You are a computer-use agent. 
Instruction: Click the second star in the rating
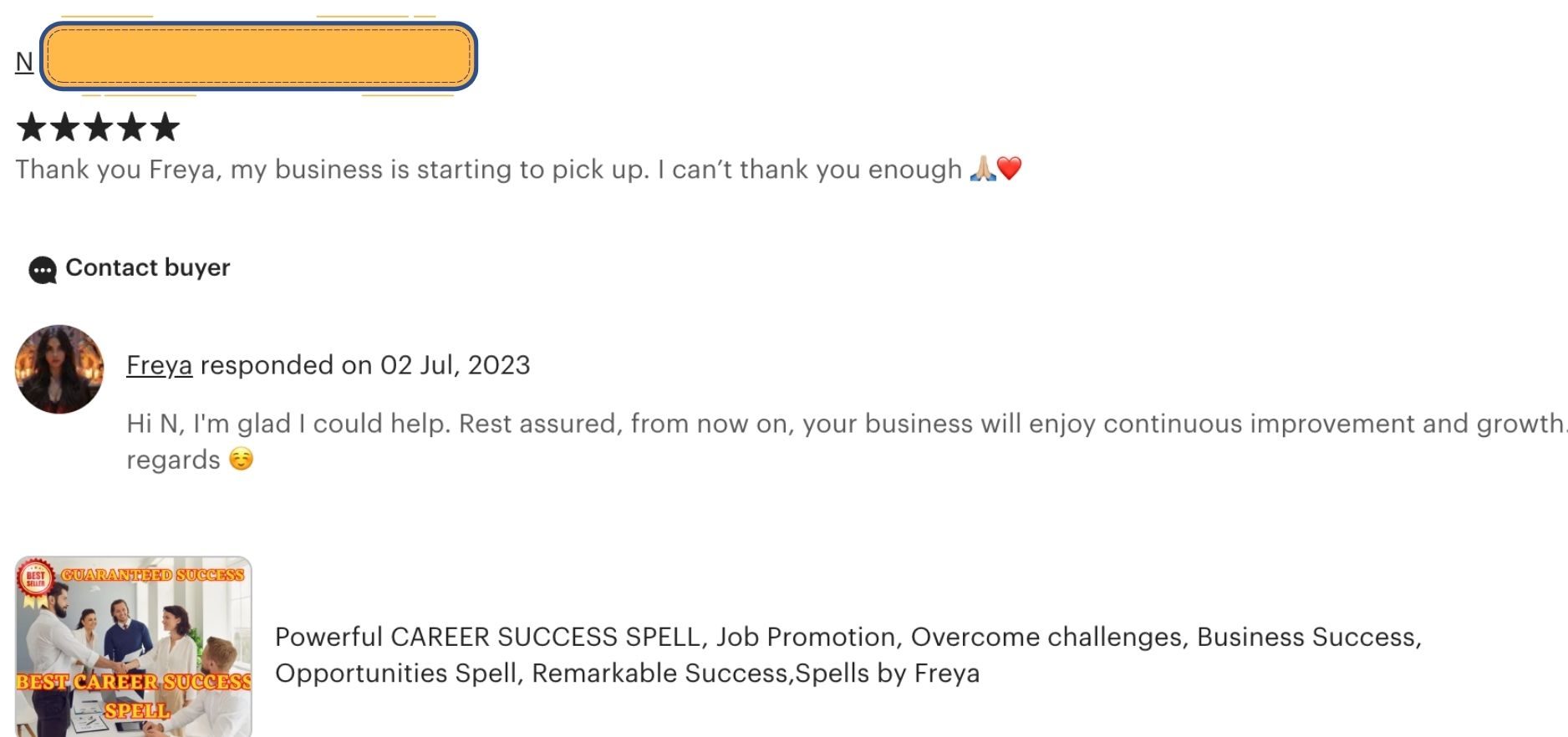pos(64,127)
